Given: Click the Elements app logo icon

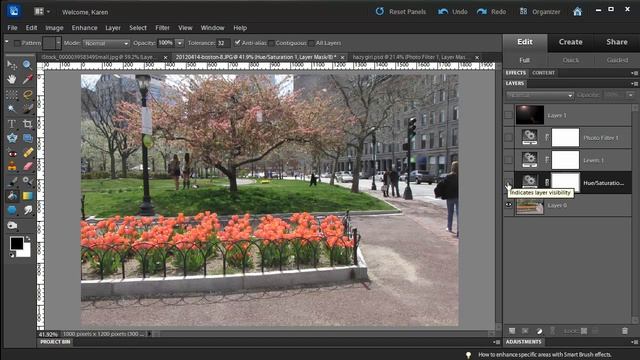Looking at the screenshot, I should point(13,11).
